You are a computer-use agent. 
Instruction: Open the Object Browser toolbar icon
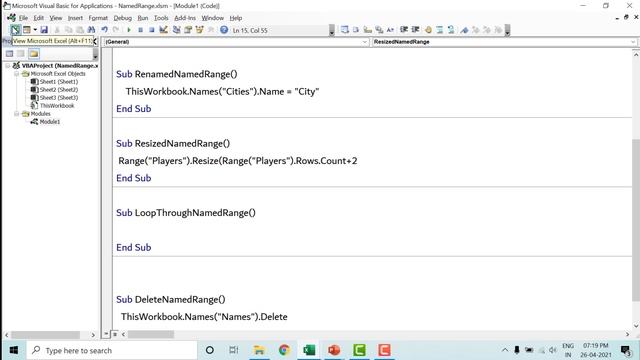(x=200, y=30)
